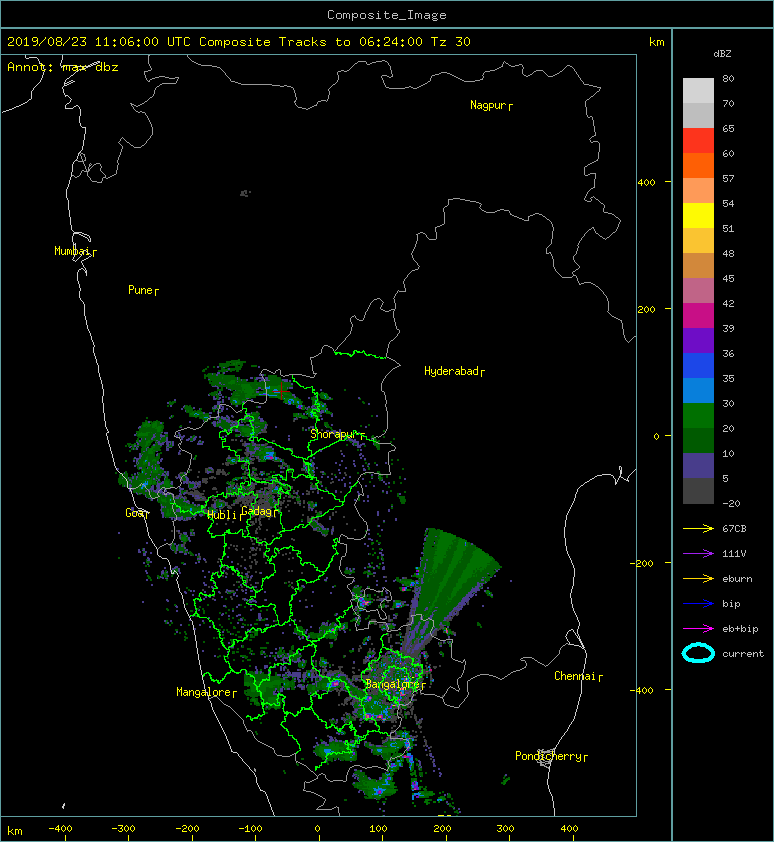Click the 400 km vertical axis tick label

point(647,183)
